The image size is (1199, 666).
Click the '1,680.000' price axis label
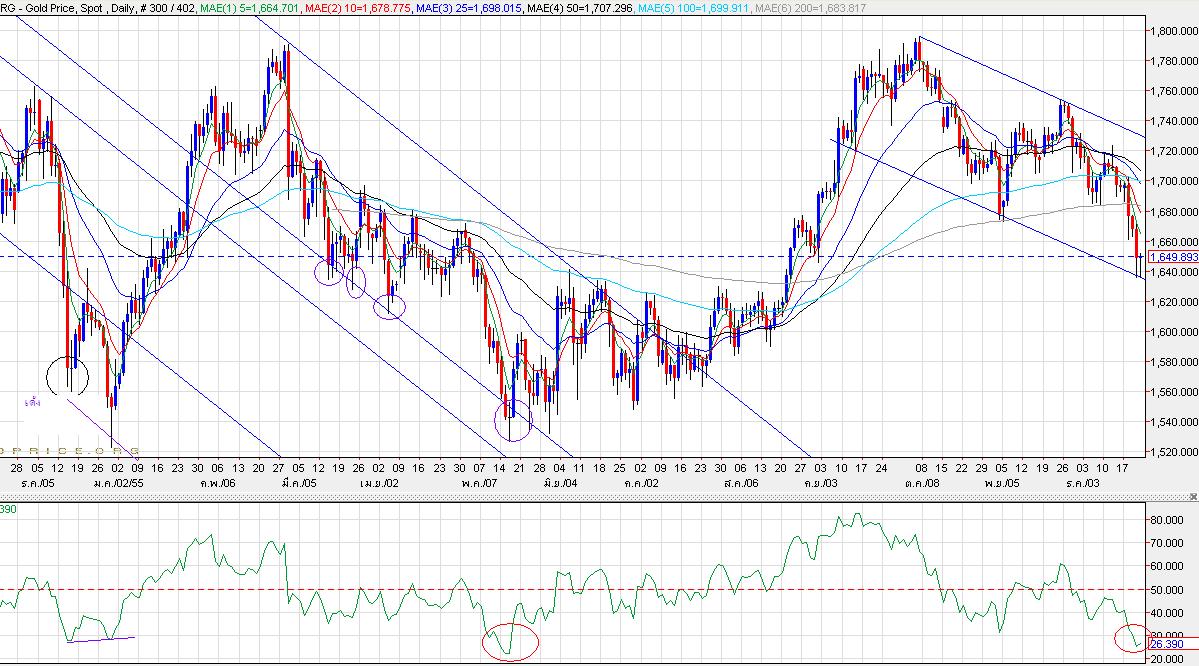coord(1174,212)
